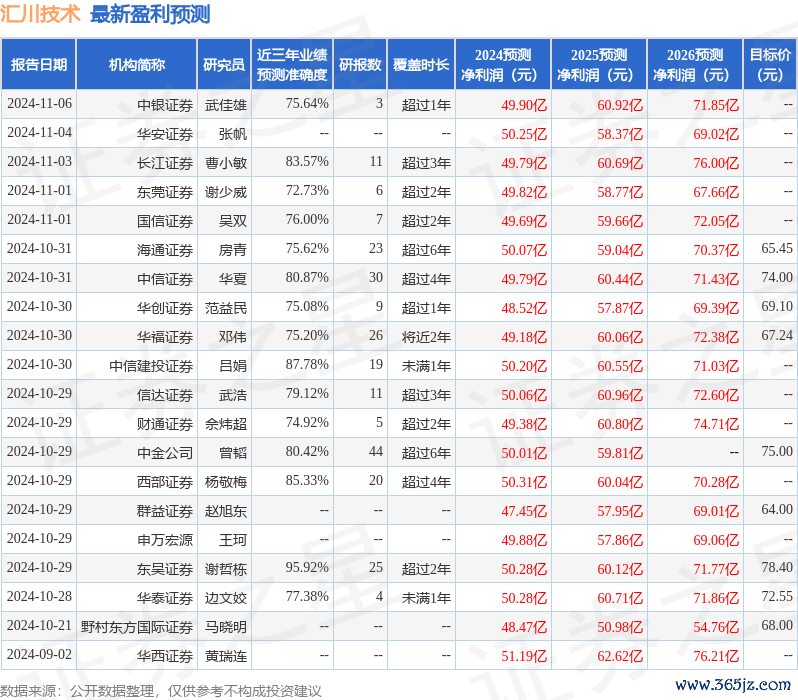This screenshot has height=700, width=798.
Task: Select the 野村东方国际证券 institution cell
Action: click(x=137, y=627)
